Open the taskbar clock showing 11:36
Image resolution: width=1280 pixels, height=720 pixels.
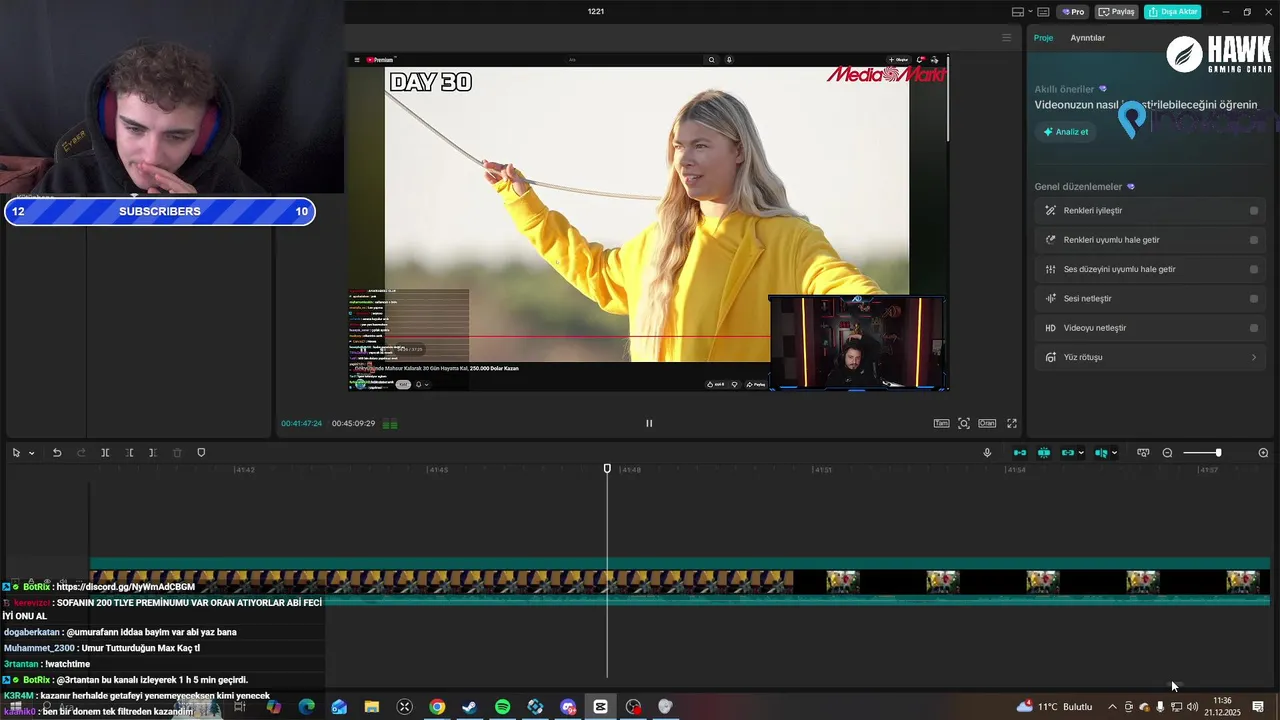point(1221,707)
